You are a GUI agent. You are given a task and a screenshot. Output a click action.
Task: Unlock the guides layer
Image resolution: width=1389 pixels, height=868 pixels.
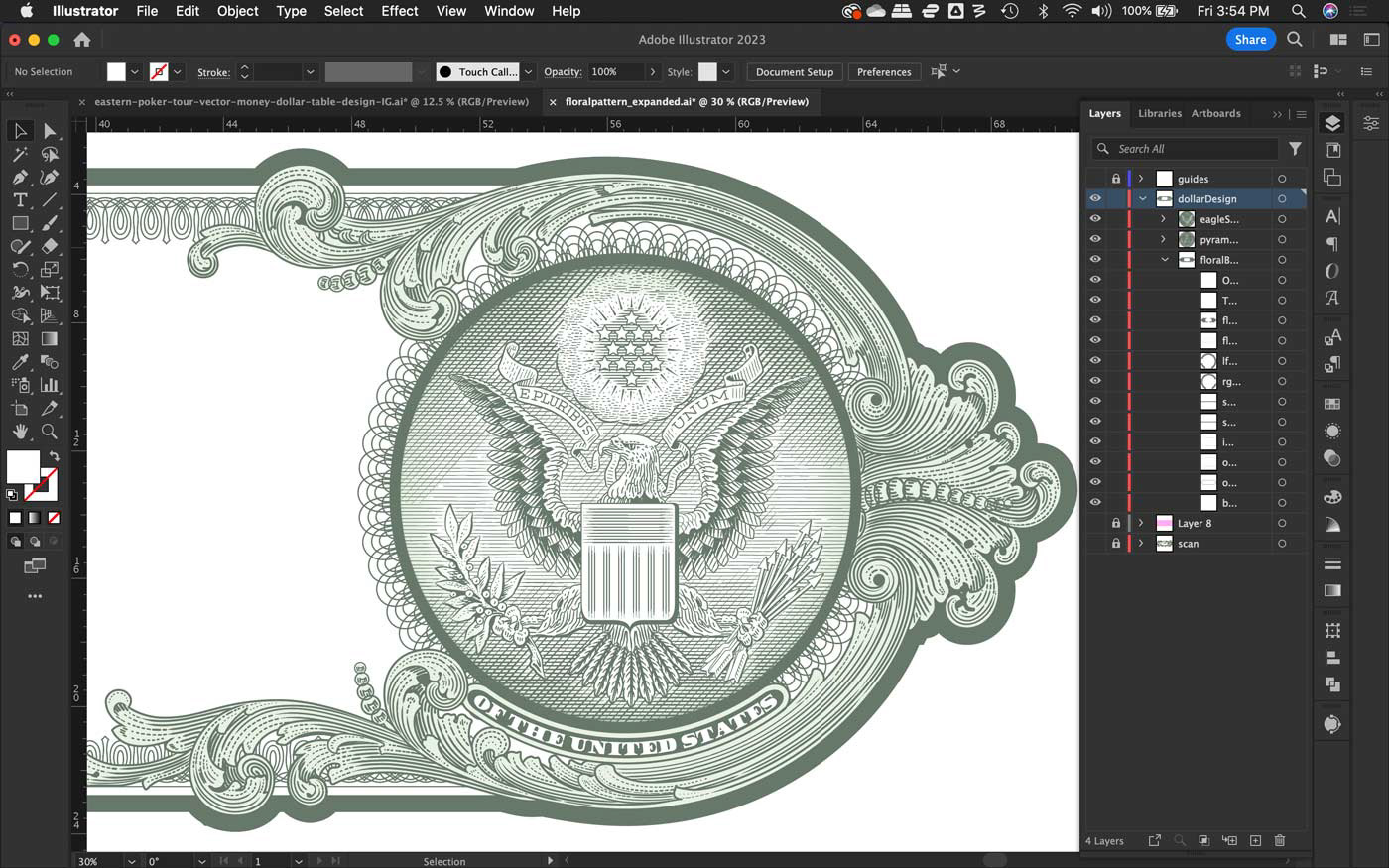point(1116,179)
